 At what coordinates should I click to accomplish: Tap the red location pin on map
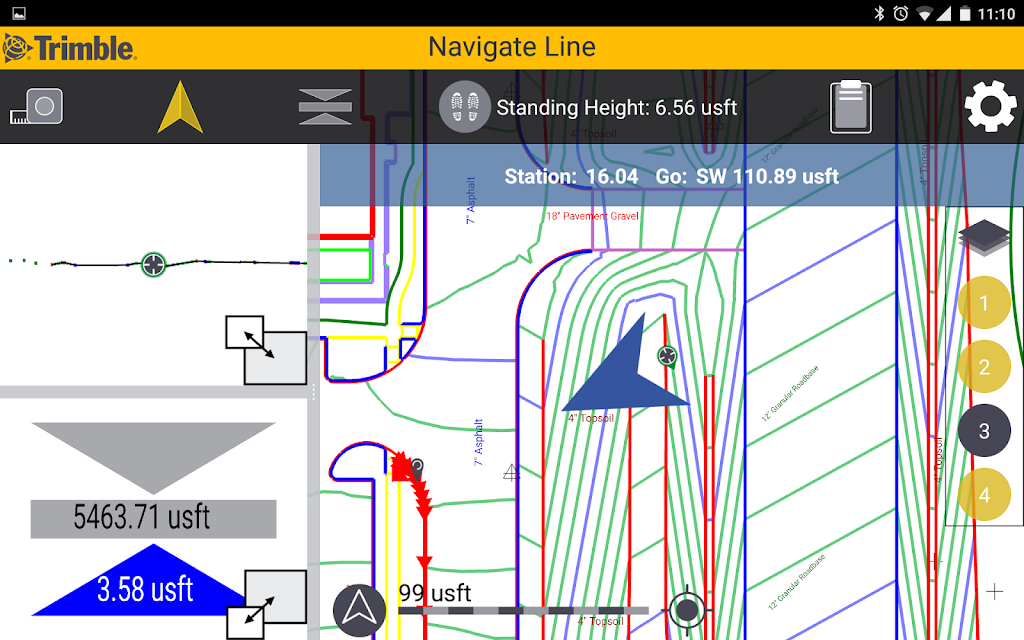tap(416, 468)
